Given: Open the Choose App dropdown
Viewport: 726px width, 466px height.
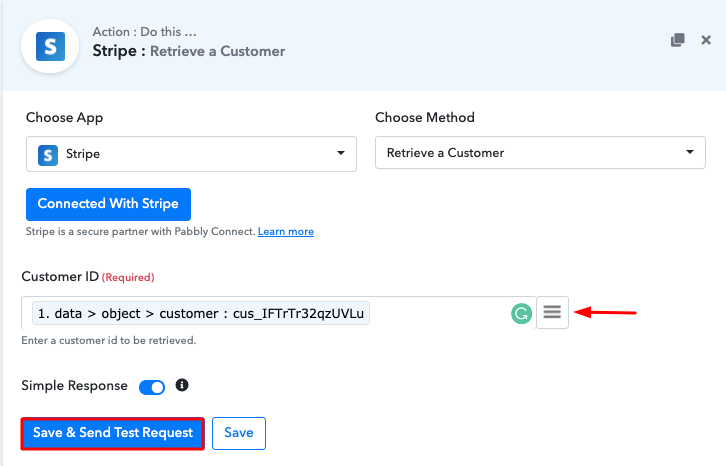Looking at the screenshot, I should click(191, 154).
